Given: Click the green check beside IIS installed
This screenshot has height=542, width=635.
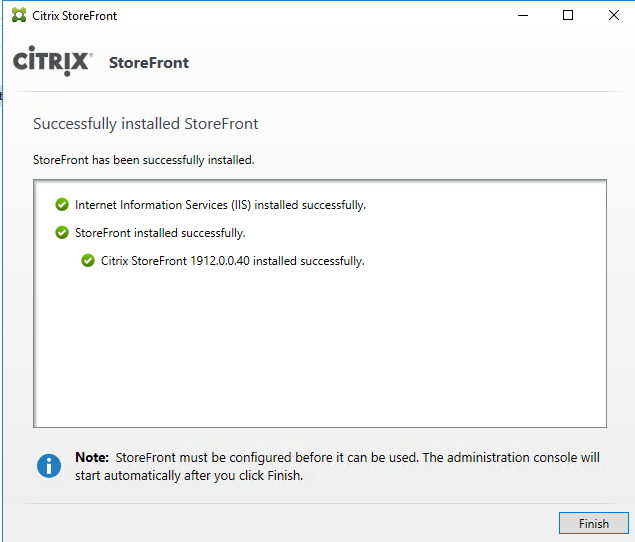Looking at the screenshot, I should (x=62, y=205).
